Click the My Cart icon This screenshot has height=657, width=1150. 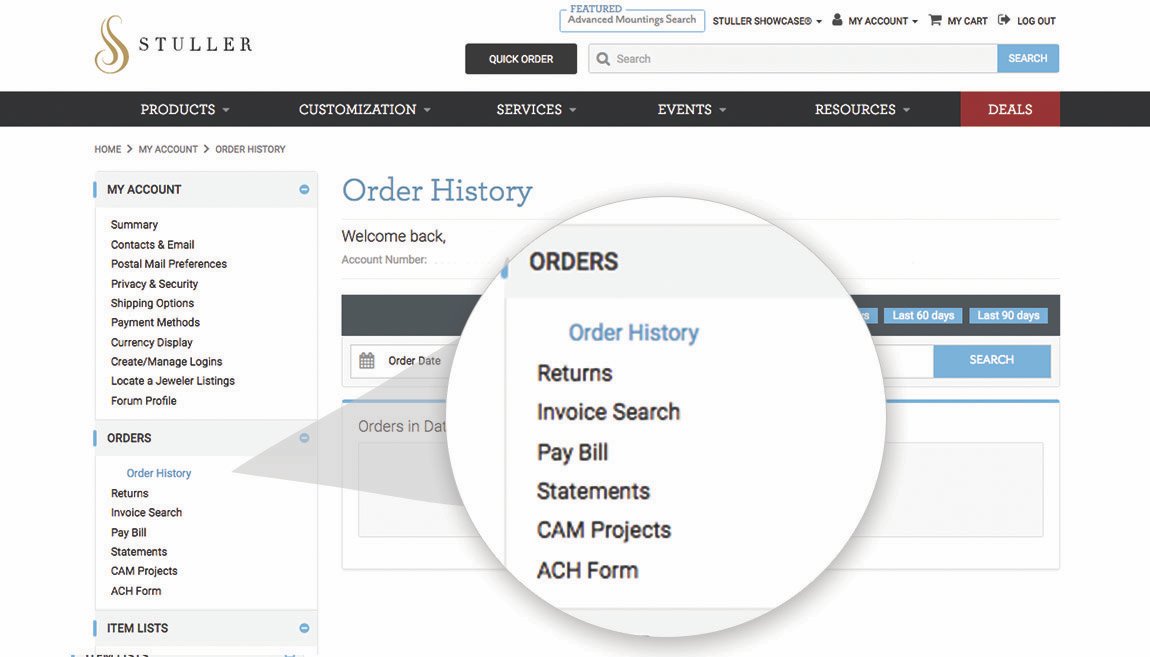(x=935, y=20)
